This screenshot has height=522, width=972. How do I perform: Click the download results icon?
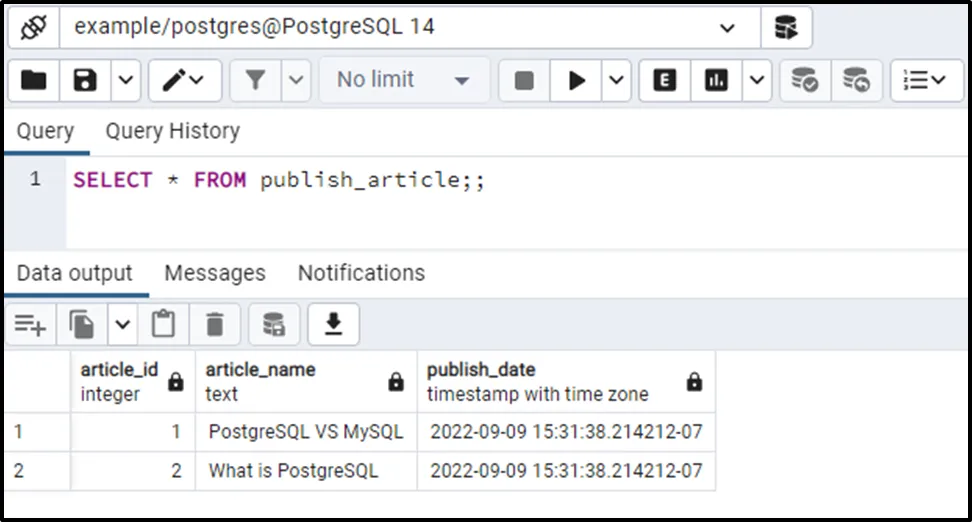333,324
